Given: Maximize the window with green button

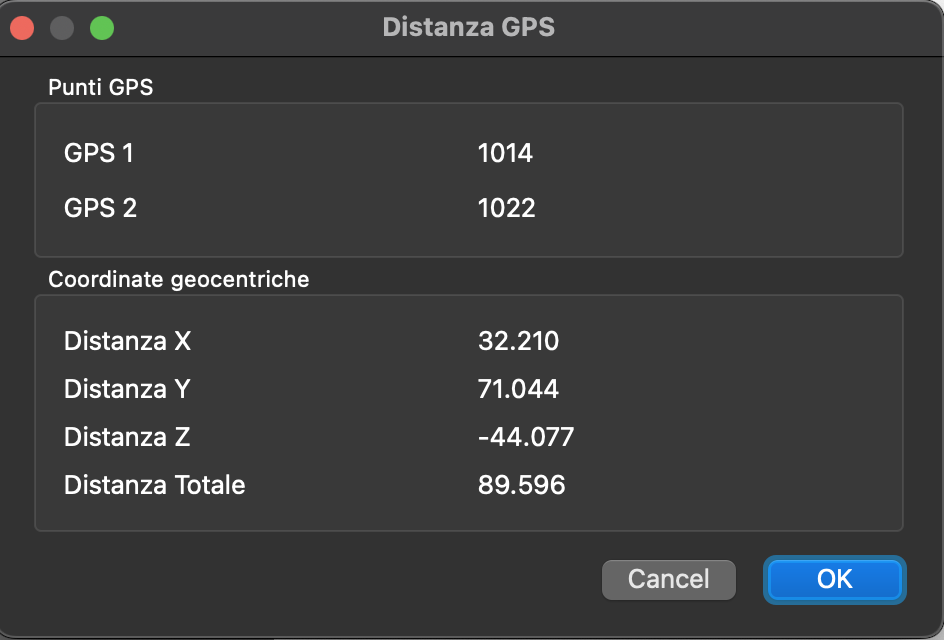Looking at the screenshot, I should pyautogui.click(x=102, y=28).
